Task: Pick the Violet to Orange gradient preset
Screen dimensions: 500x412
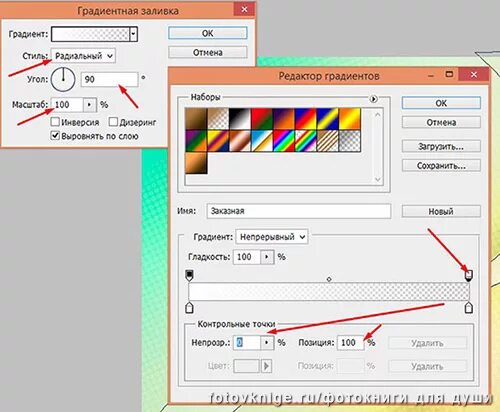Action: tap(284, 119)
